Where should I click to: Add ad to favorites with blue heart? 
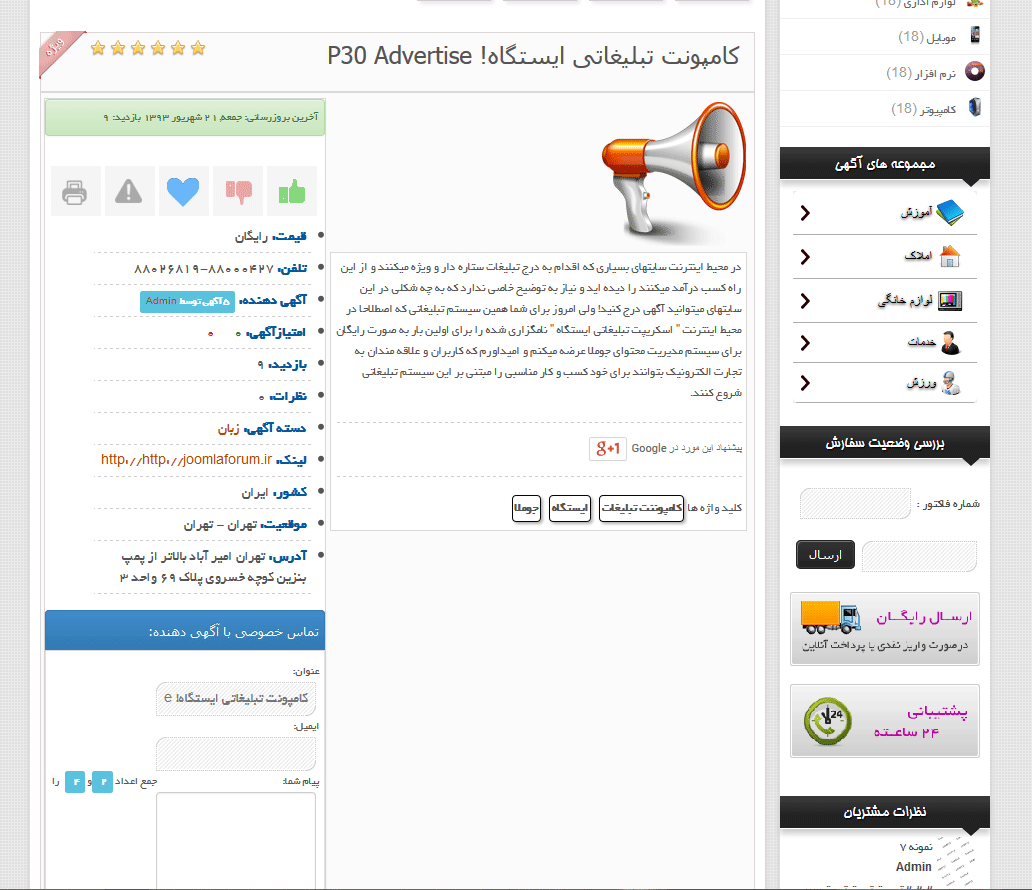(184, 191)
